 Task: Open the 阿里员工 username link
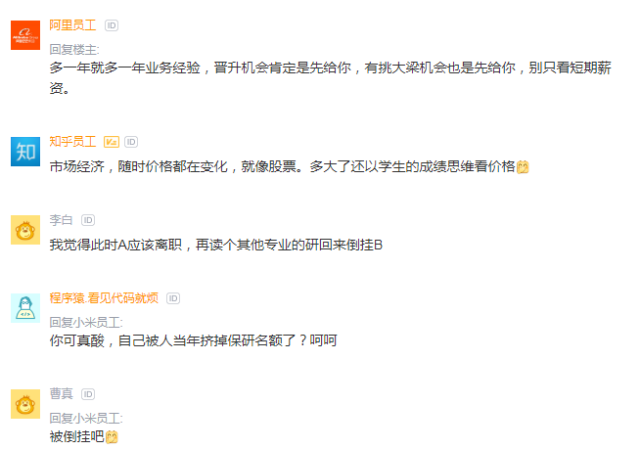[x=73, y=25]
